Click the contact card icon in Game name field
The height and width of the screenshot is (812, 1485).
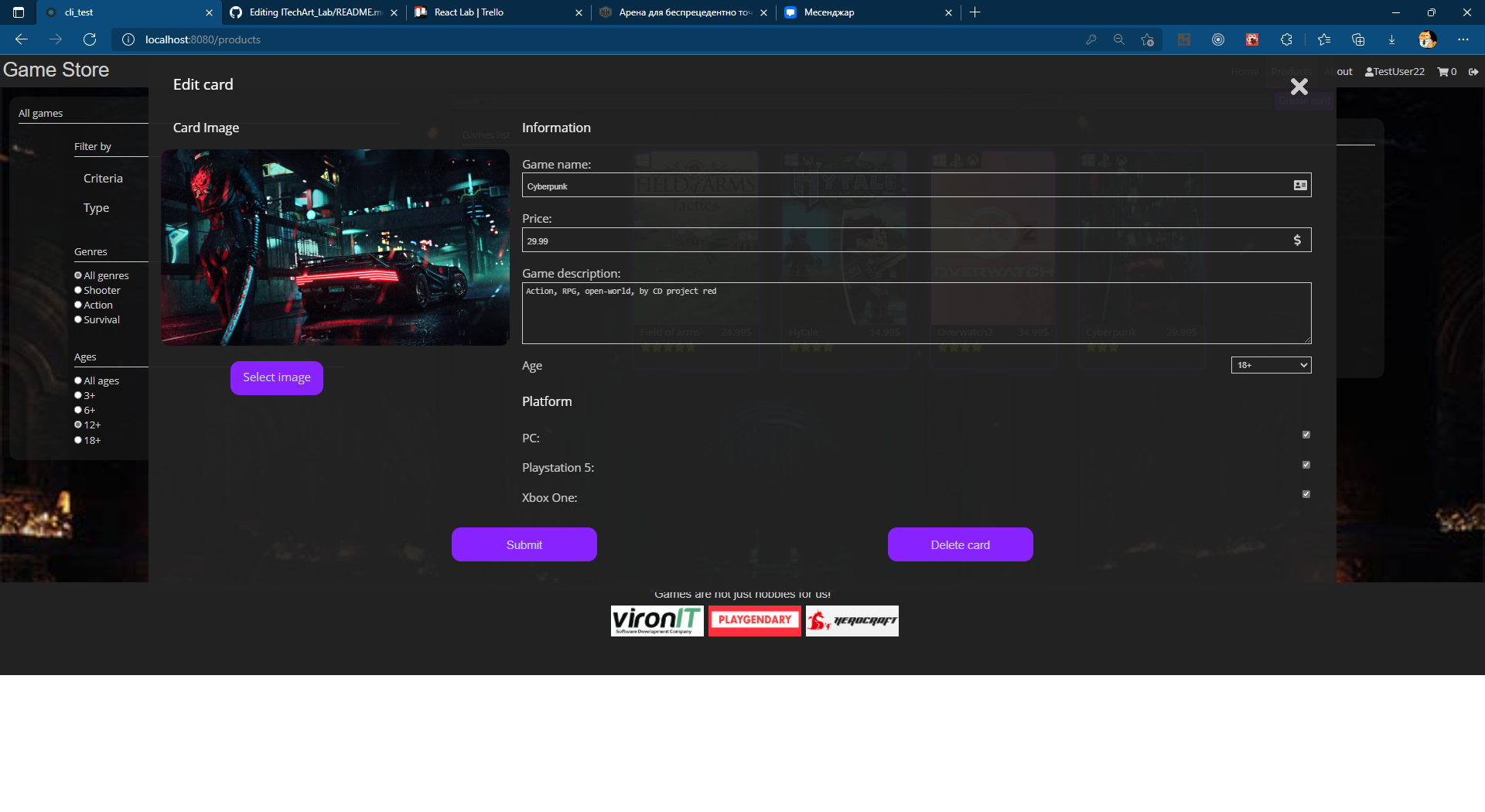coord(1300,185)
